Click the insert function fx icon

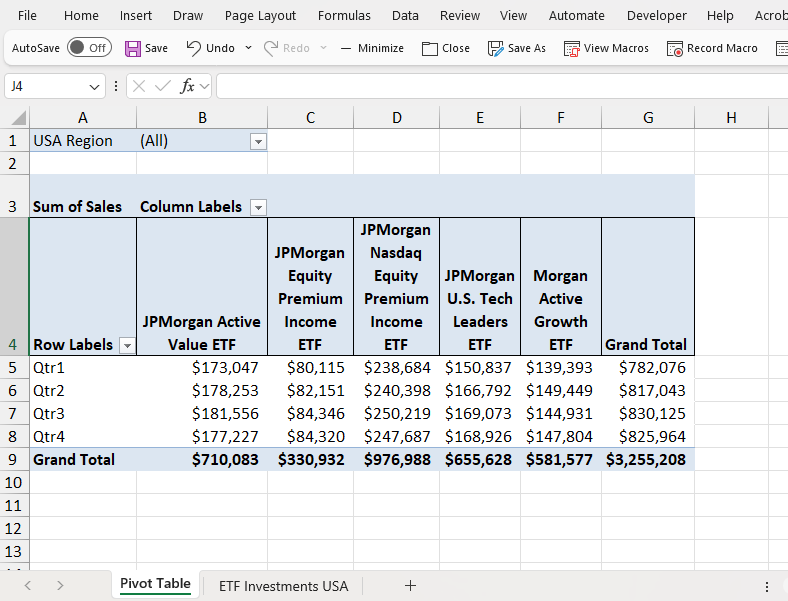point(187,87)
